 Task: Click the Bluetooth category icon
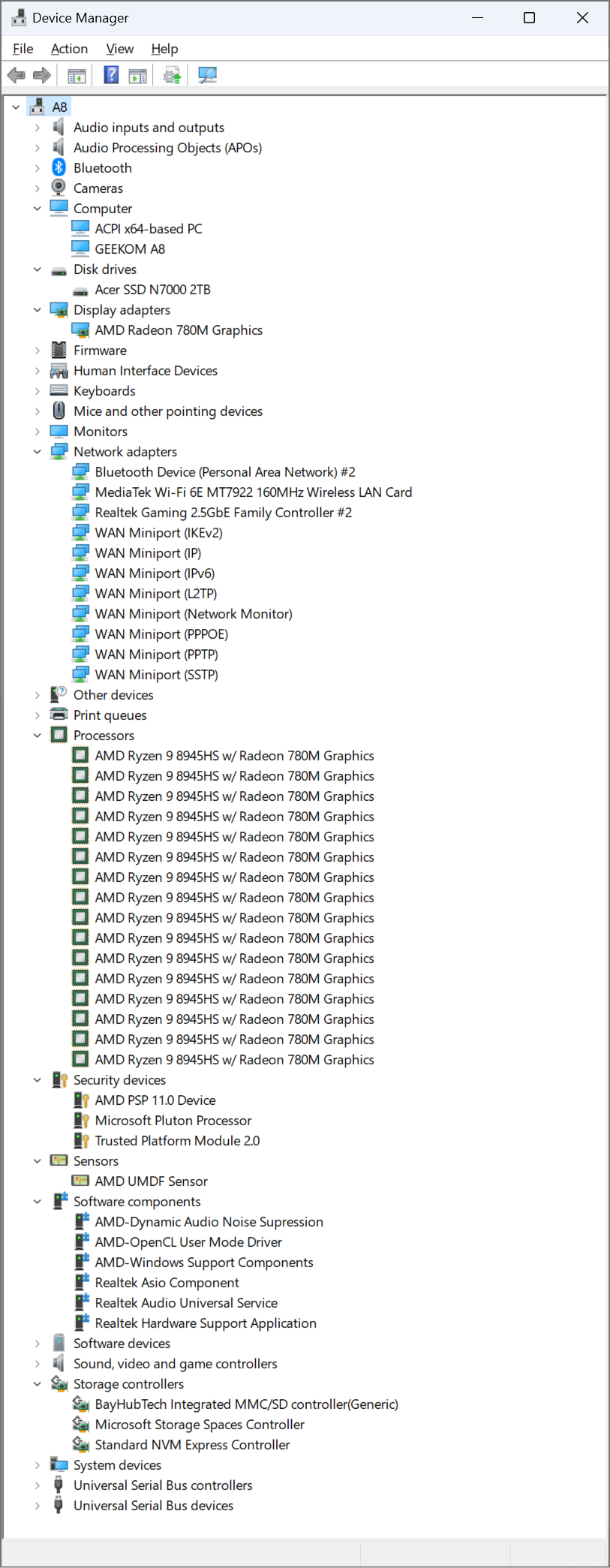59,167
